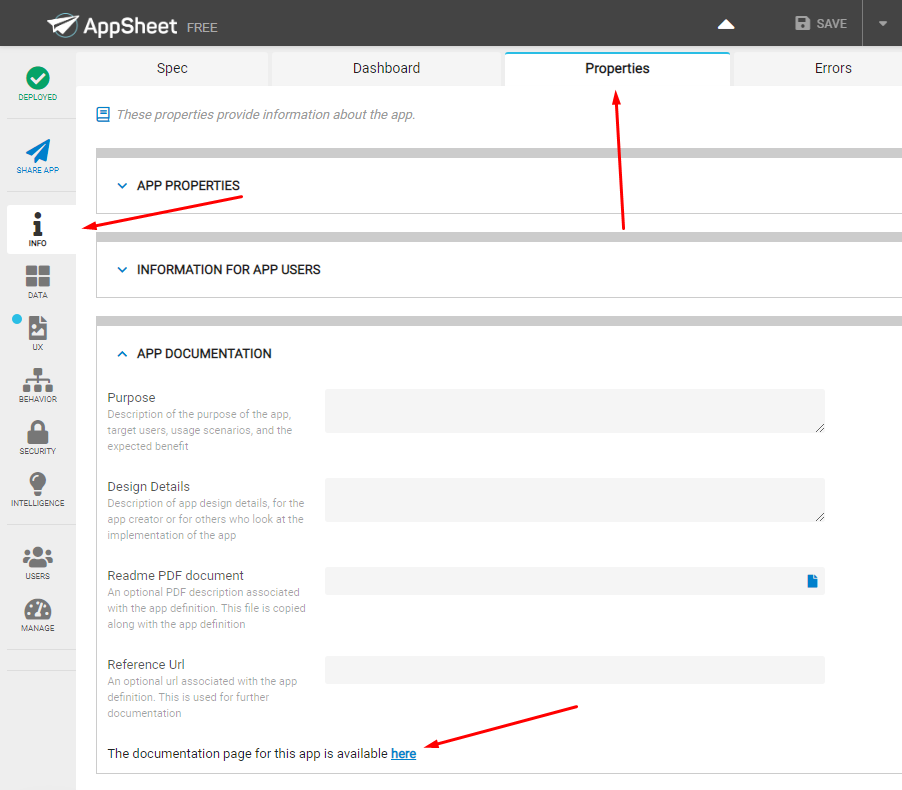
Task: Click the book icon beside properties description
Action: [x=103, y=115]
